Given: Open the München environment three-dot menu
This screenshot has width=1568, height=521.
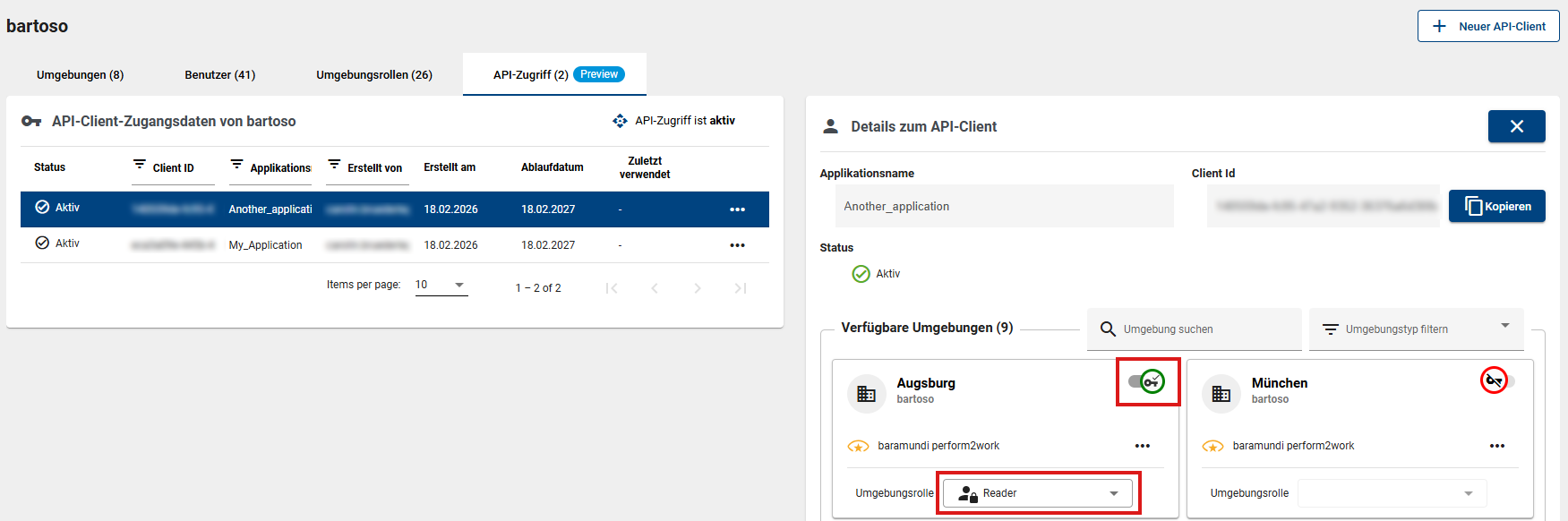Looking at the screenshot, I should (1496, 446).
